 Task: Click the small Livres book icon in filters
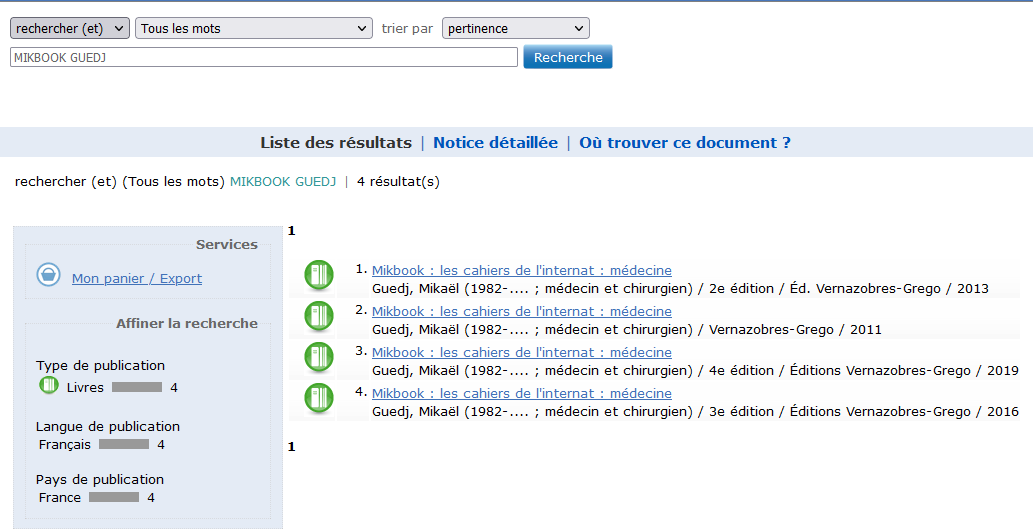click(x=48, y=386)
